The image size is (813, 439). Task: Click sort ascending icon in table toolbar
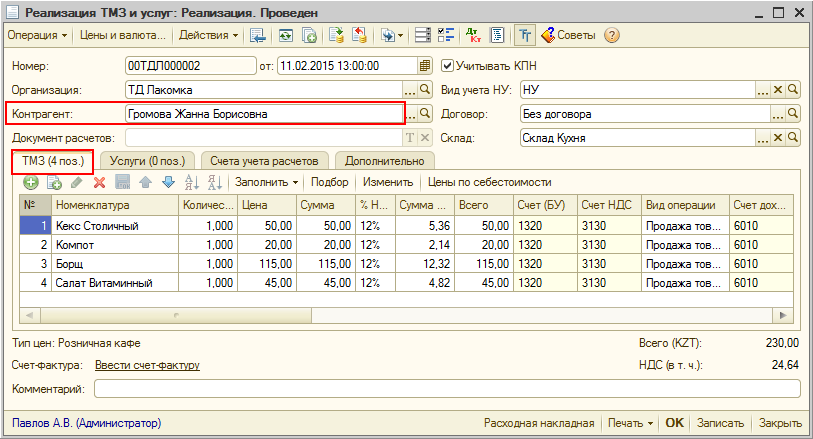(193, 182)
